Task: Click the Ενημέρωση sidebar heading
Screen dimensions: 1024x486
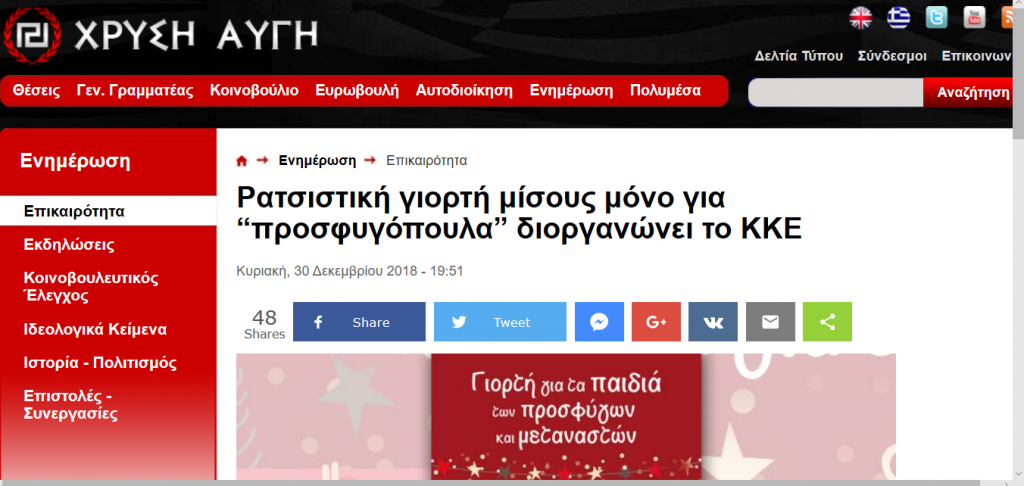Action: pos(75,160)
